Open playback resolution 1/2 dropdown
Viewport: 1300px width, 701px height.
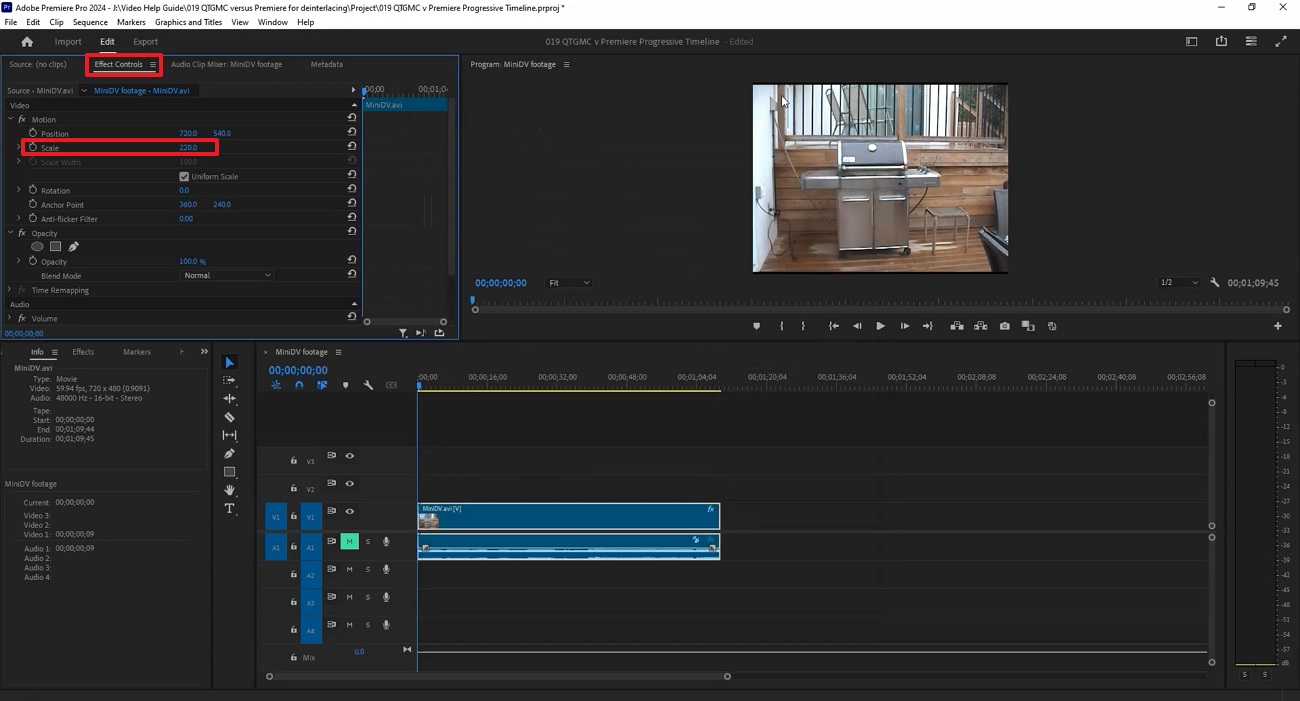click(x=1178, y=283)
